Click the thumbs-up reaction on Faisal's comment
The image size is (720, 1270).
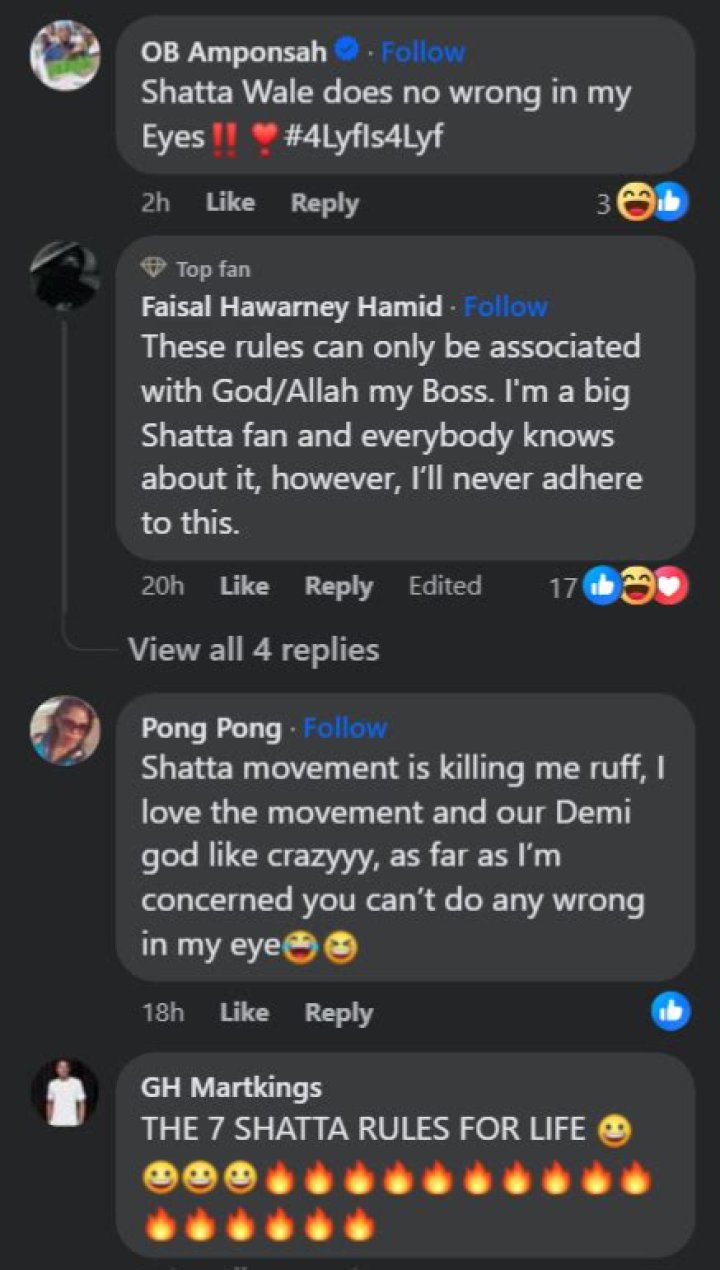601,585
